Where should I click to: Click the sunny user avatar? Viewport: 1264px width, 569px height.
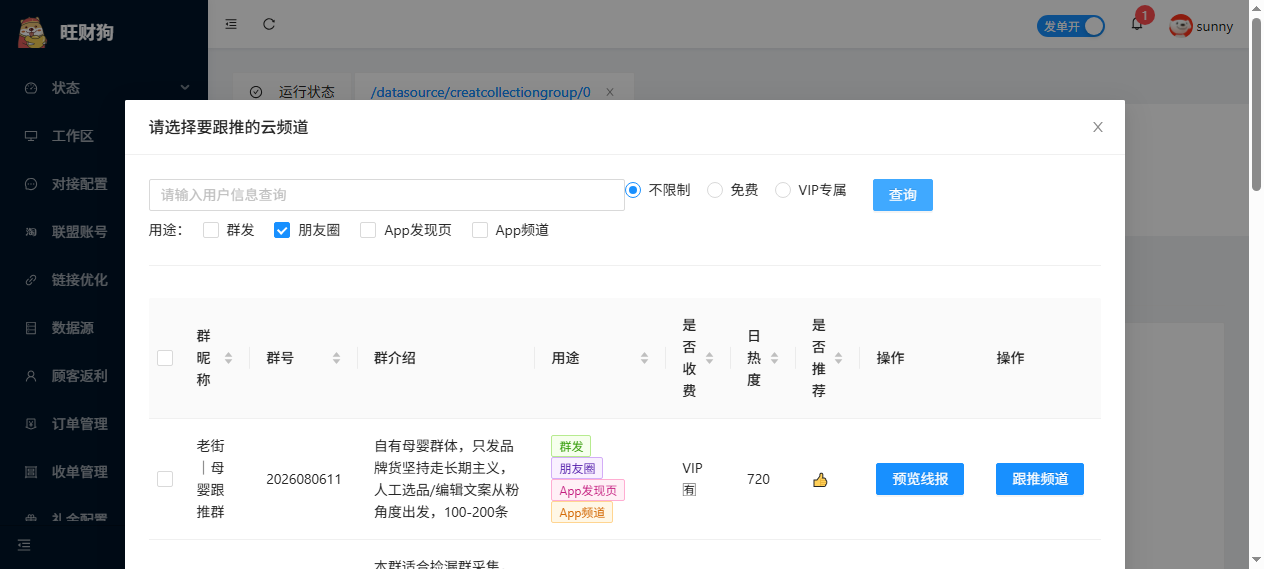pos(1181,26)
